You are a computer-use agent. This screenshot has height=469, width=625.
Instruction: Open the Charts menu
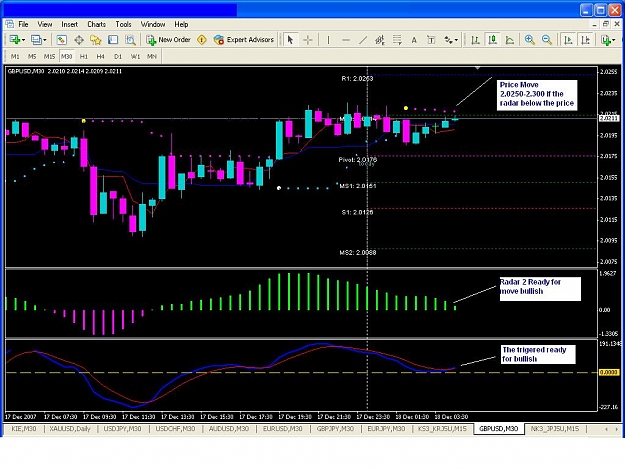(96, 24)
